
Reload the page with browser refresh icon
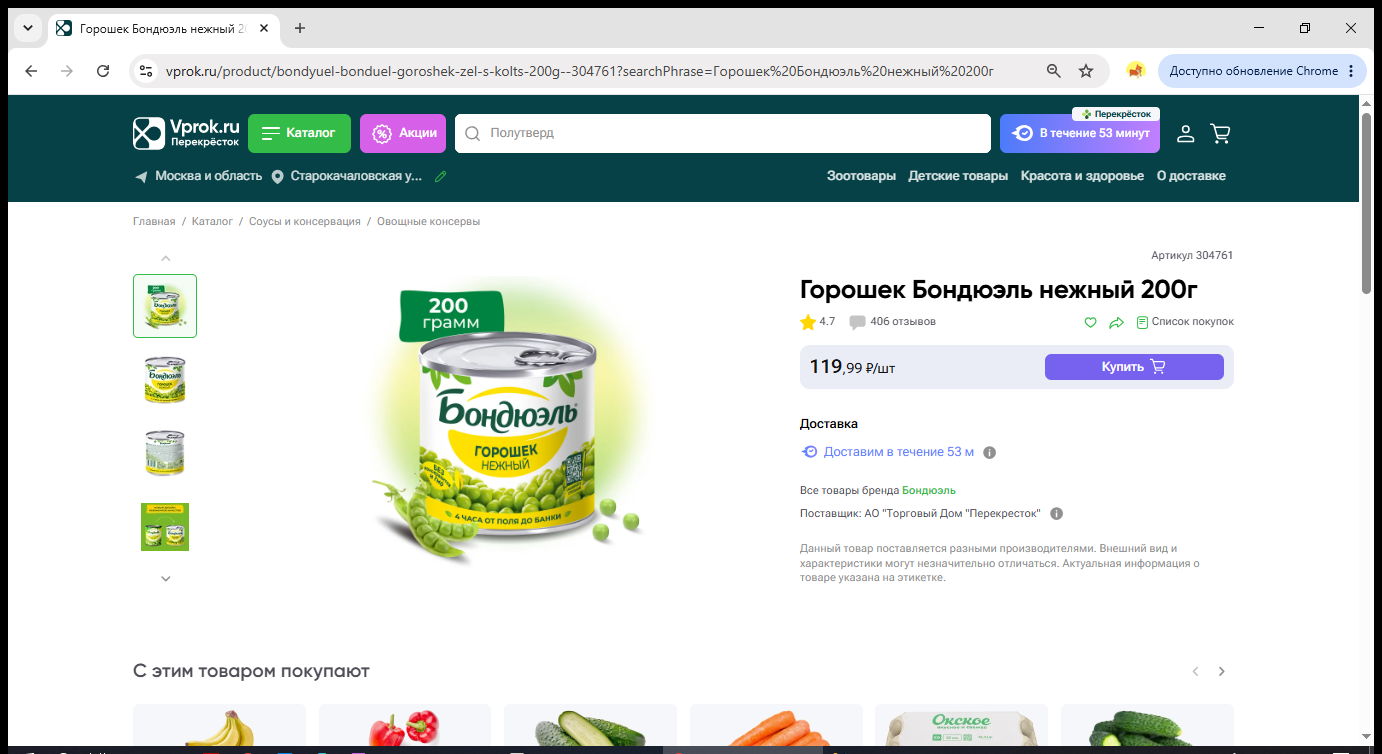tap(103, 71)
